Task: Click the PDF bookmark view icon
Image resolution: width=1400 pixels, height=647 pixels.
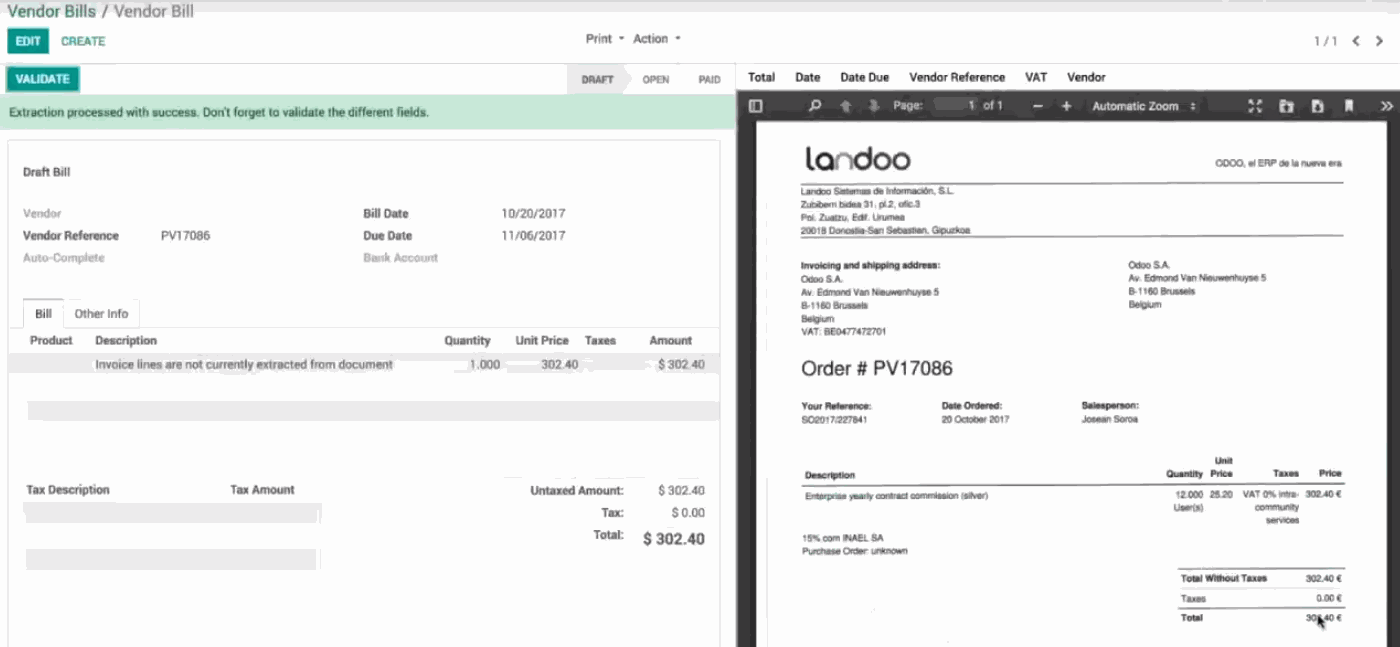Action: pyautogui.click(x=1349, y=106)
